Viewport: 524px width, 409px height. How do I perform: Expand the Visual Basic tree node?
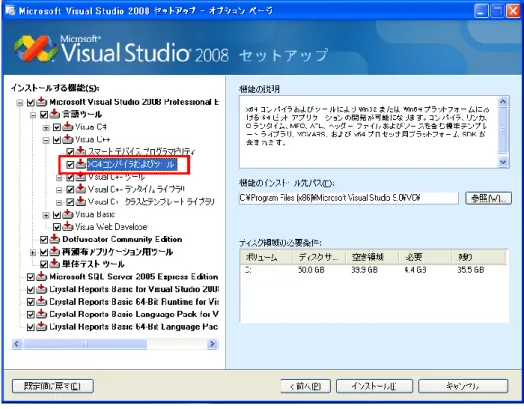(46, 215)
